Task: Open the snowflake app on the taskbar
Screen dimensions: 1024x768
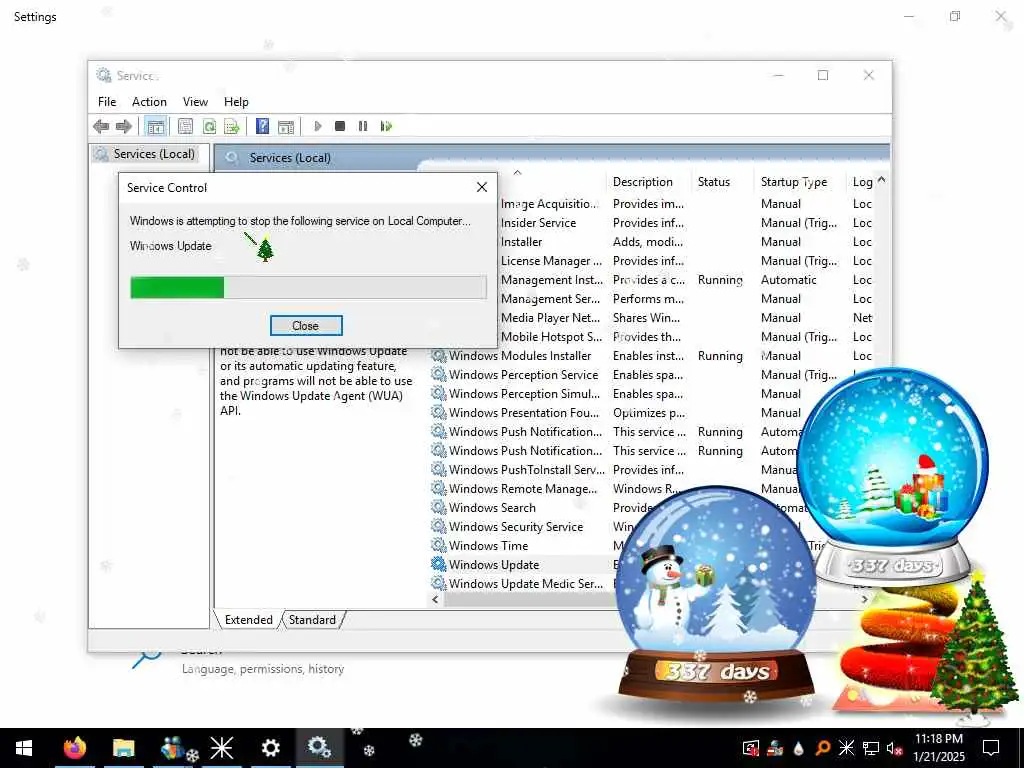Action: coord(221,748)
